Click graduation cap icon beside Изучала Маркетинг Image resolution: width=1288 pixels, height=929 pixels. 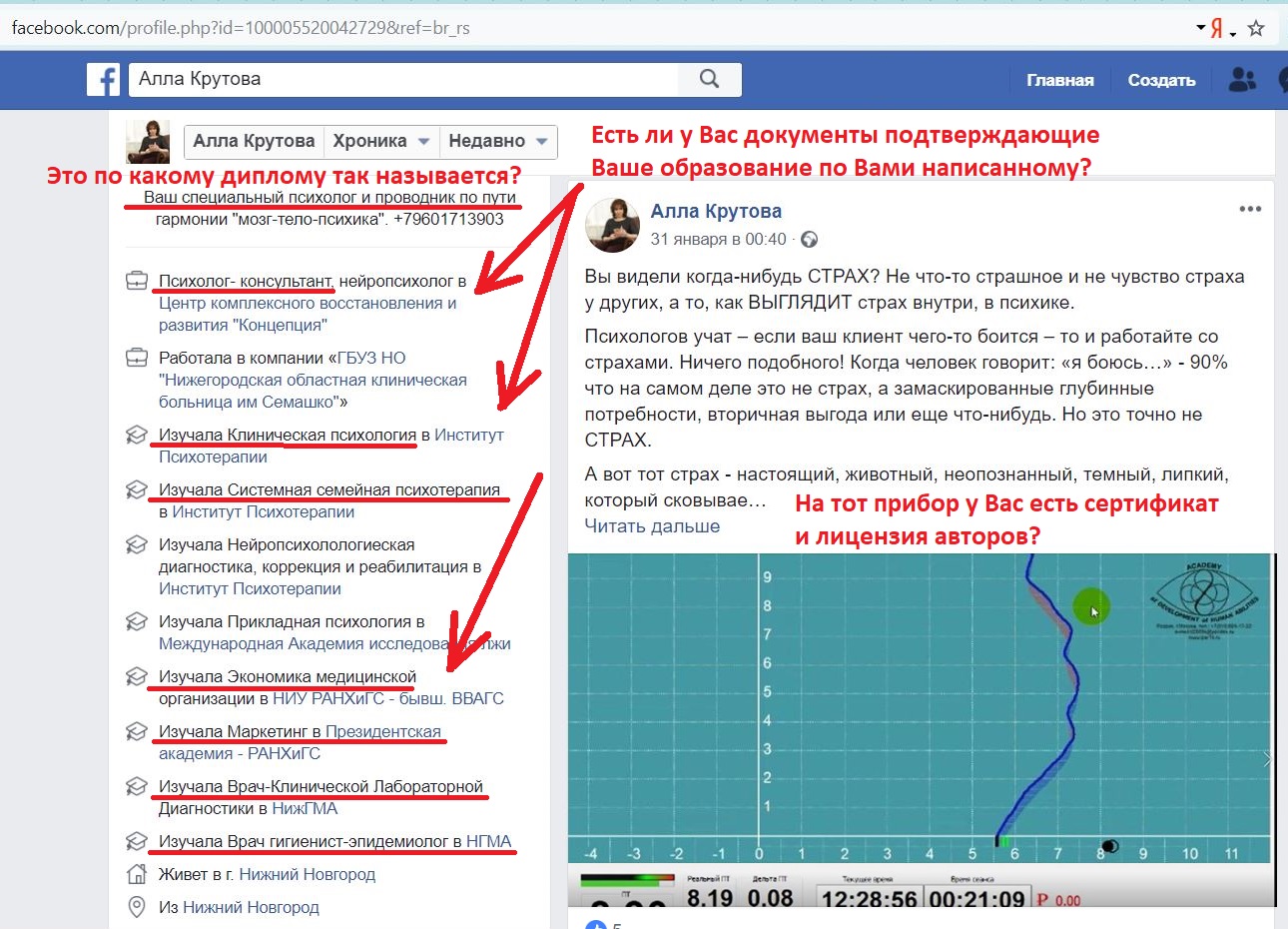[137, 731]
